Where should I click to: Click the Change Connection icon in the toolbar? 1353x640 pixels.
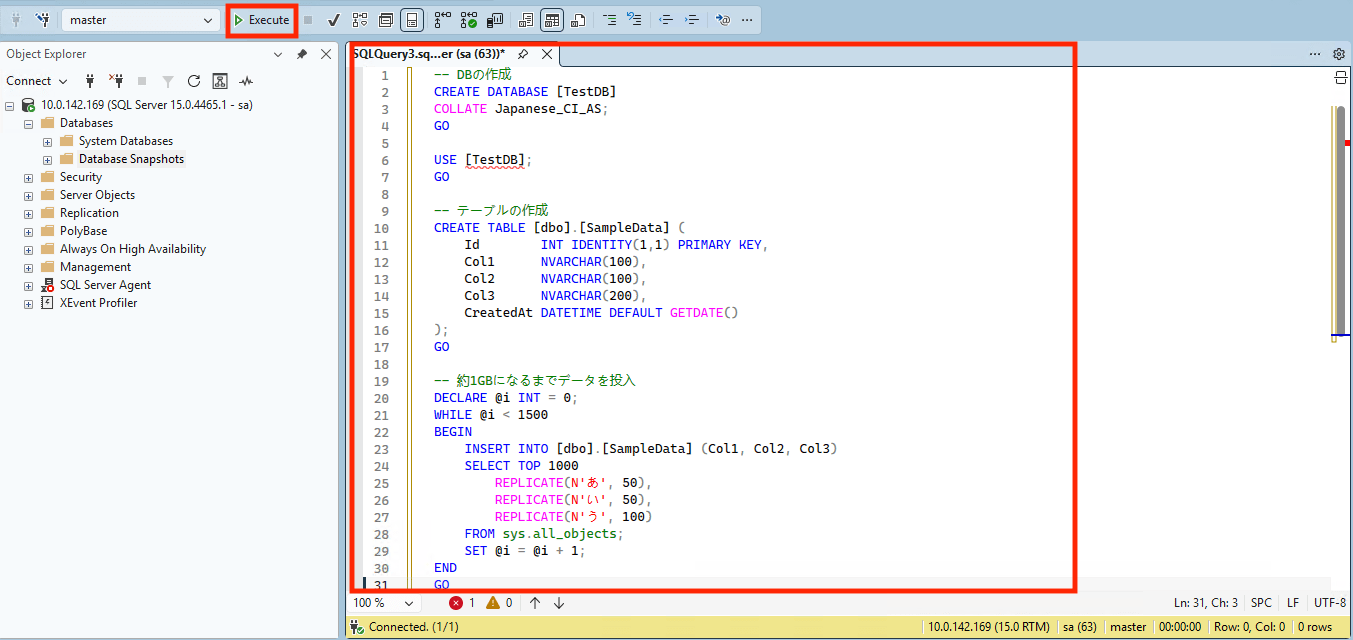43,20
